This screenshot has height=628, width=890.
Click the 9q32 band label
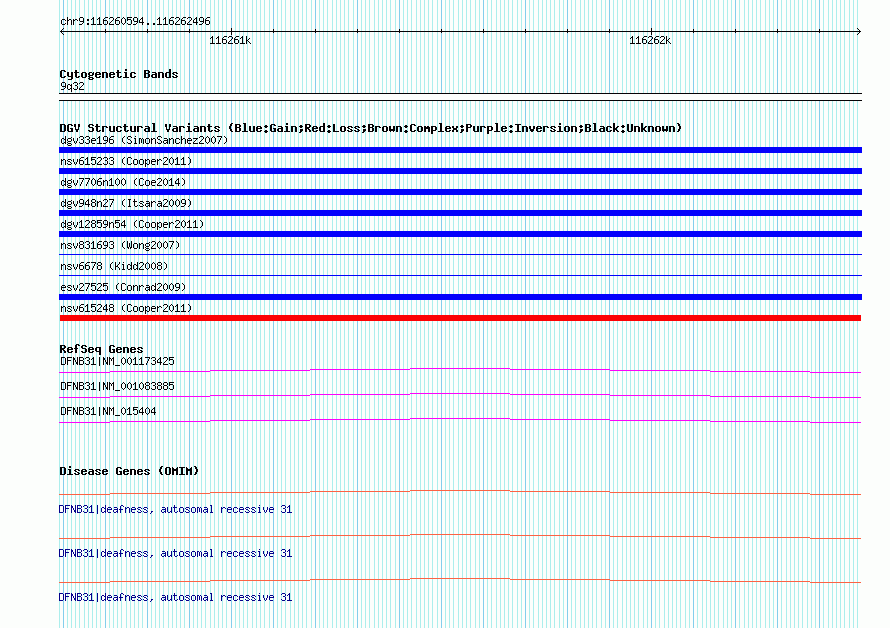(72, 86)
